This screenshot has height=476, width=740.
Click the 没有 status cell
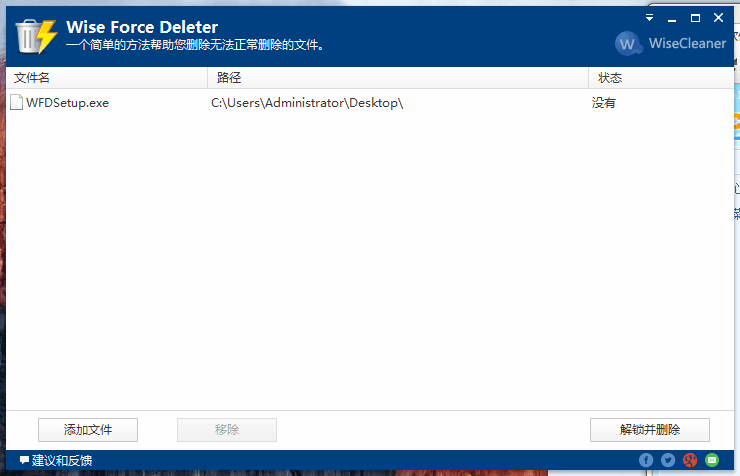604,103
